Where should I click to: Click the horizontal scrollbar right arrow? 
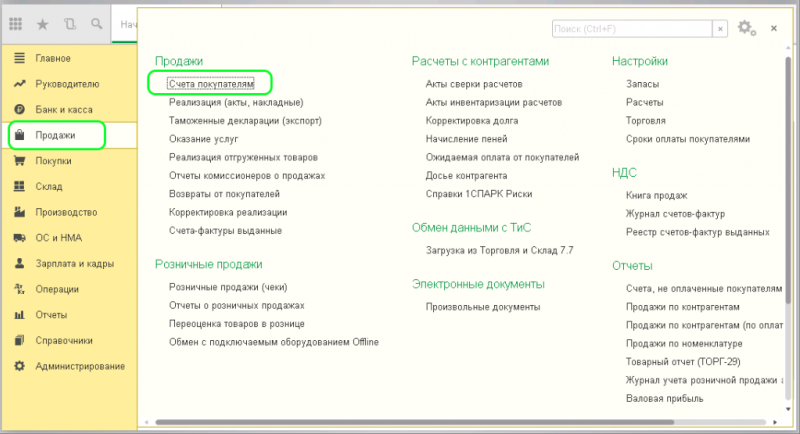coord(776,422)
